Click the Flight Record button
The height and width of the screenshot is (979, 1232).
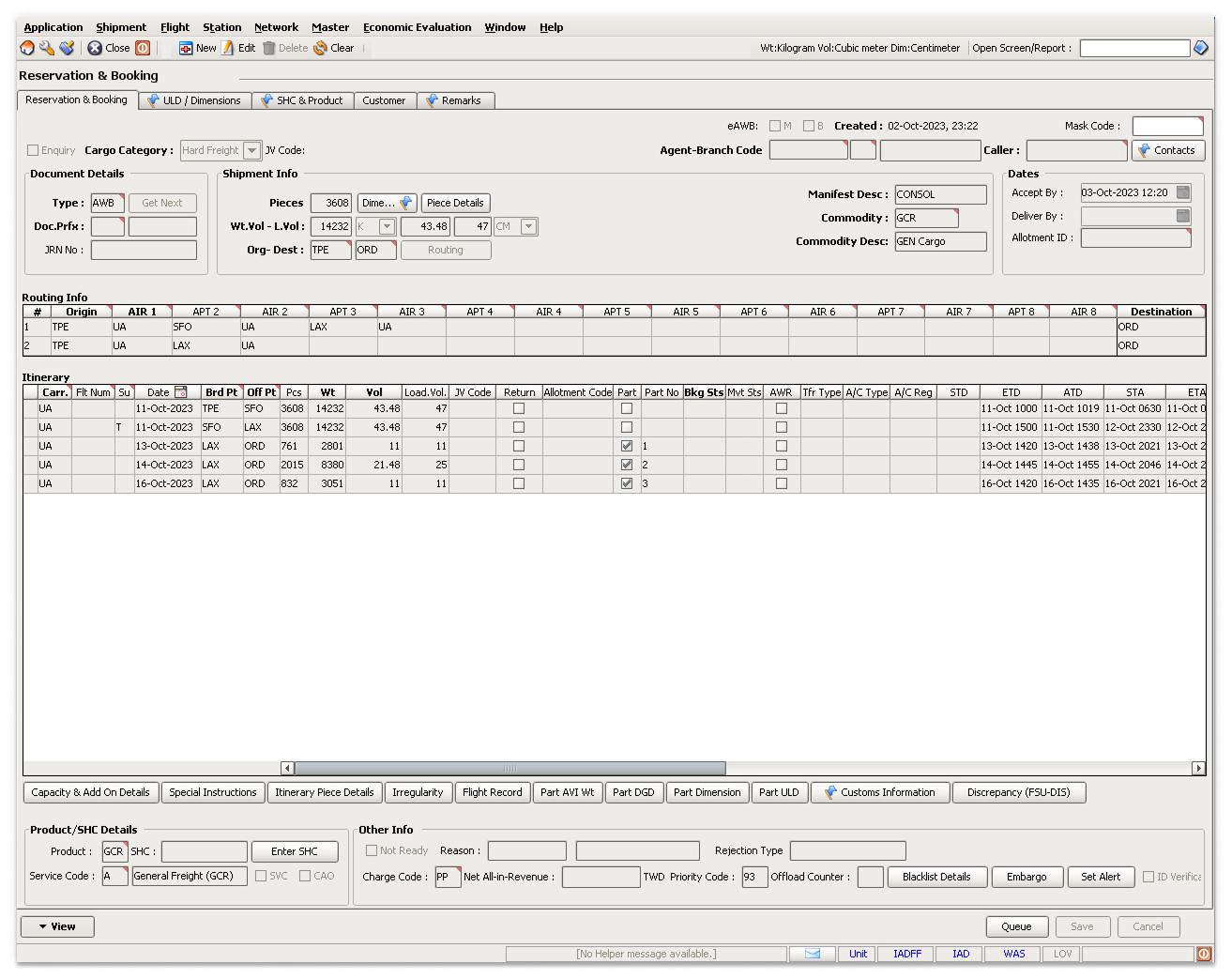pos(493,792)
